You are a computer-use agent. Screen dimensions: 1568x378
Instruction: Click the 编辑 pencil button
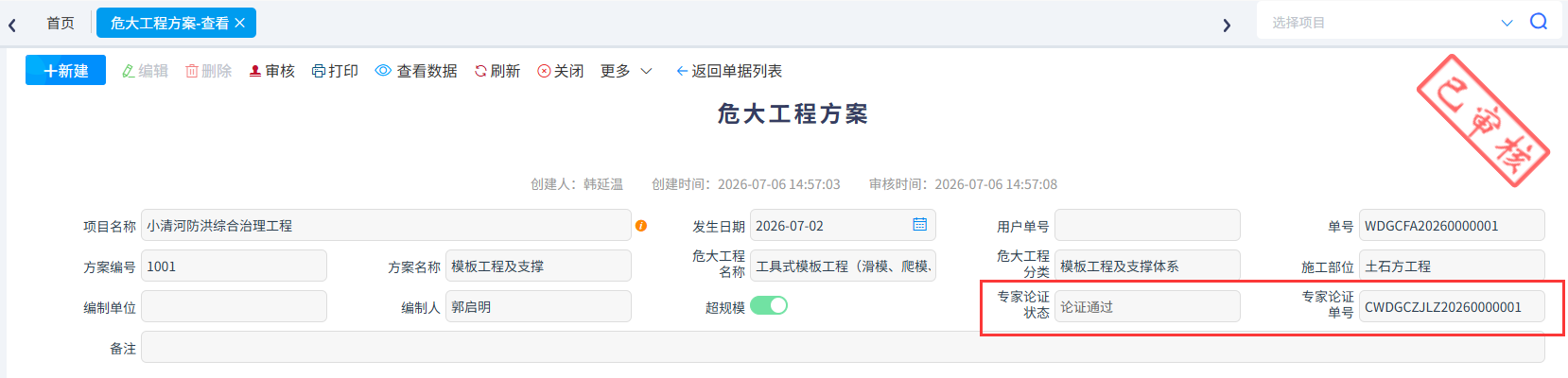(x=145, y=71)
